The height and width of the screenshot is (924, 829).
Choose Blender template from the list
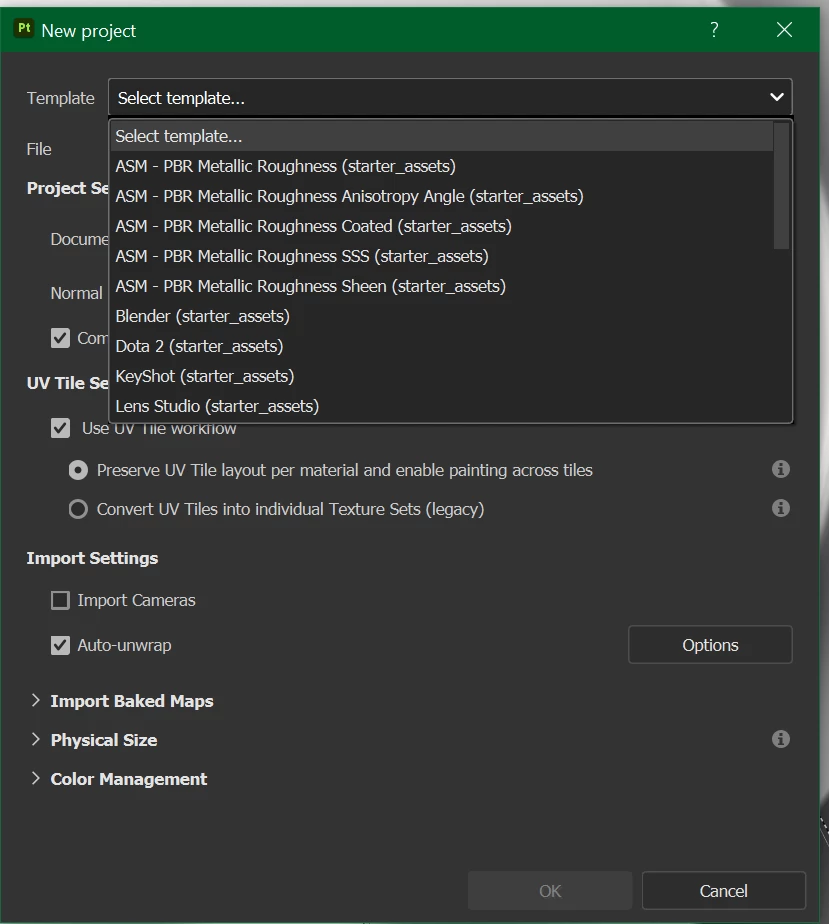coord(203,316)
